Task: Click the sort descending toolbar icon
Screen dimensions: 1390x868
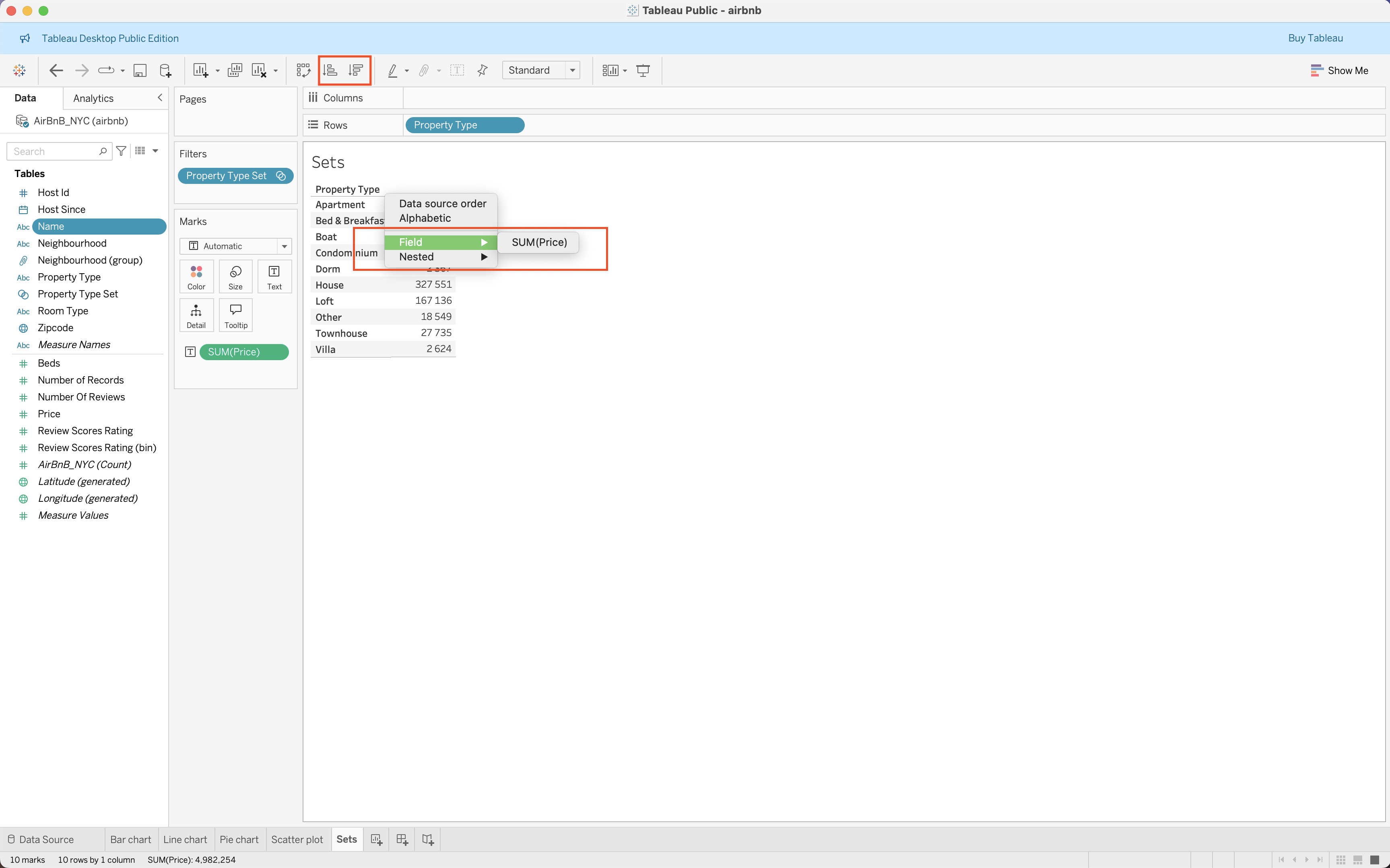Action: [x=356, y=70]
